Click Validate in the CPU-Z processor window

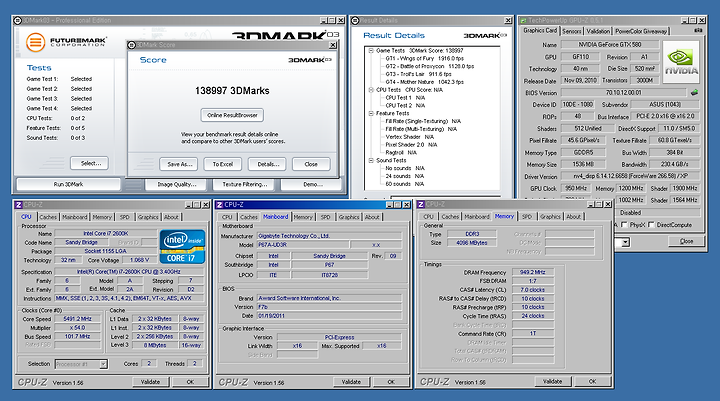coord(151,382)
